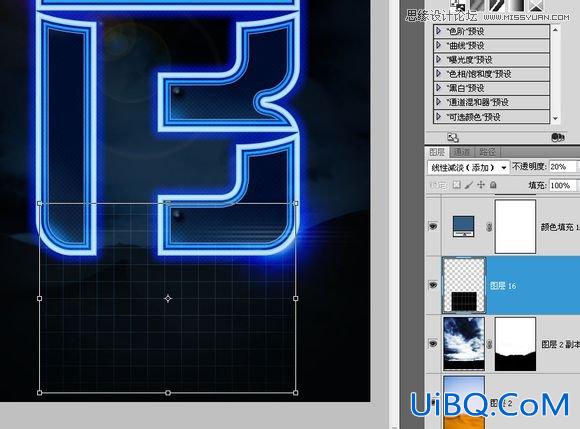Click lock all padlock icon

coord(493,185)
